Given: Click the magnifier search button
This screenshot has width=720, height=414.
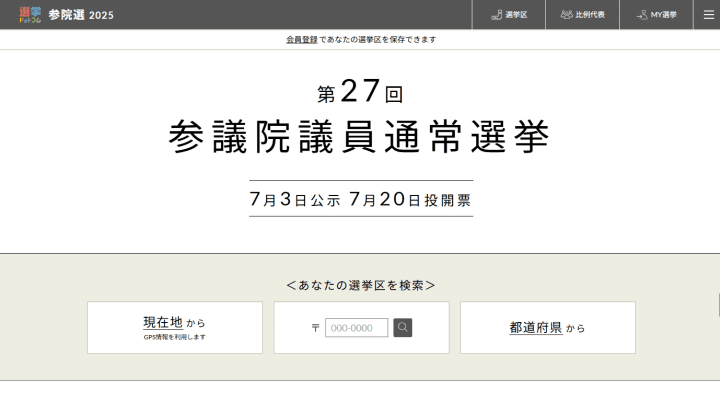Looking at the screenshot, I should [402, 327].
